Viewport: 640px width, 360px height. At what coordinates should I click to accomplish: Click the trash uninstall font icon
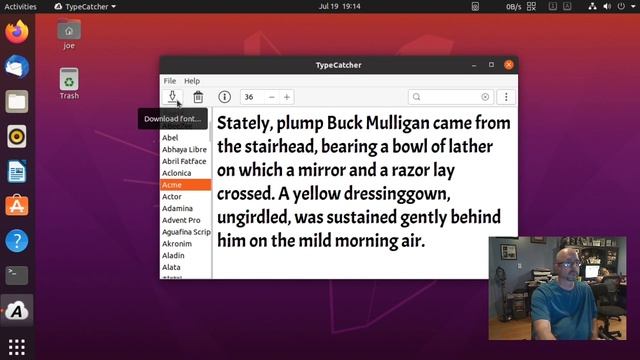(198, 97)
